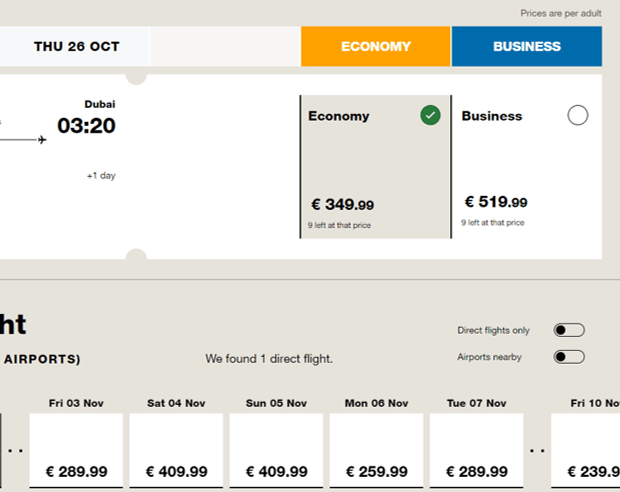Pick Sun 05 Nov fare € 409.99
620x492 pixels.
pyautogui.click(x=277, y=451)
